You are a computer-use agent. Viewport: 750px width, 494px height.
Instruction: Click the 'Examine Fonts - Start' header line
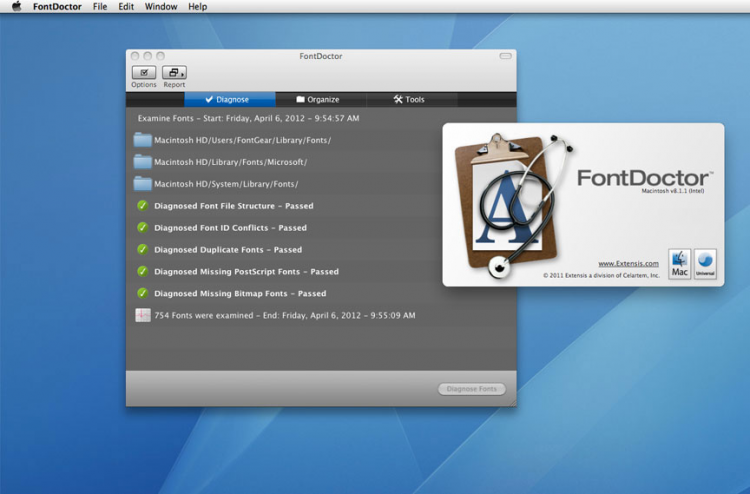(x=248, y=118)
